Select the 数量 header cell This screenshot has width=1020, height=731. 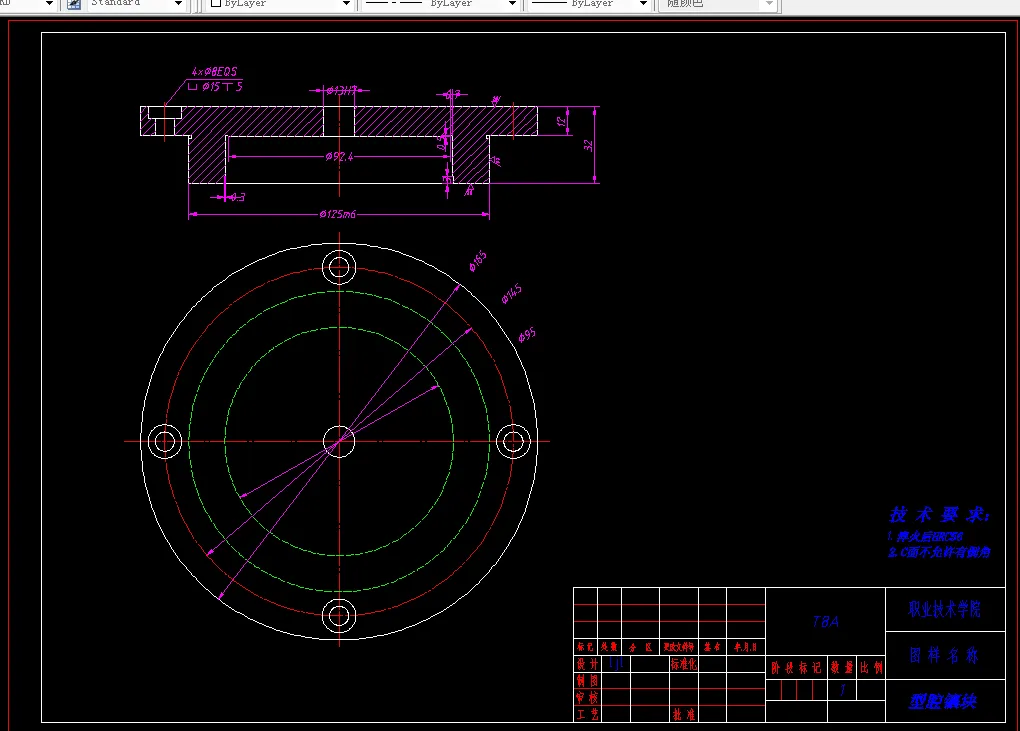pyautogui.click(x=842, y=668)
